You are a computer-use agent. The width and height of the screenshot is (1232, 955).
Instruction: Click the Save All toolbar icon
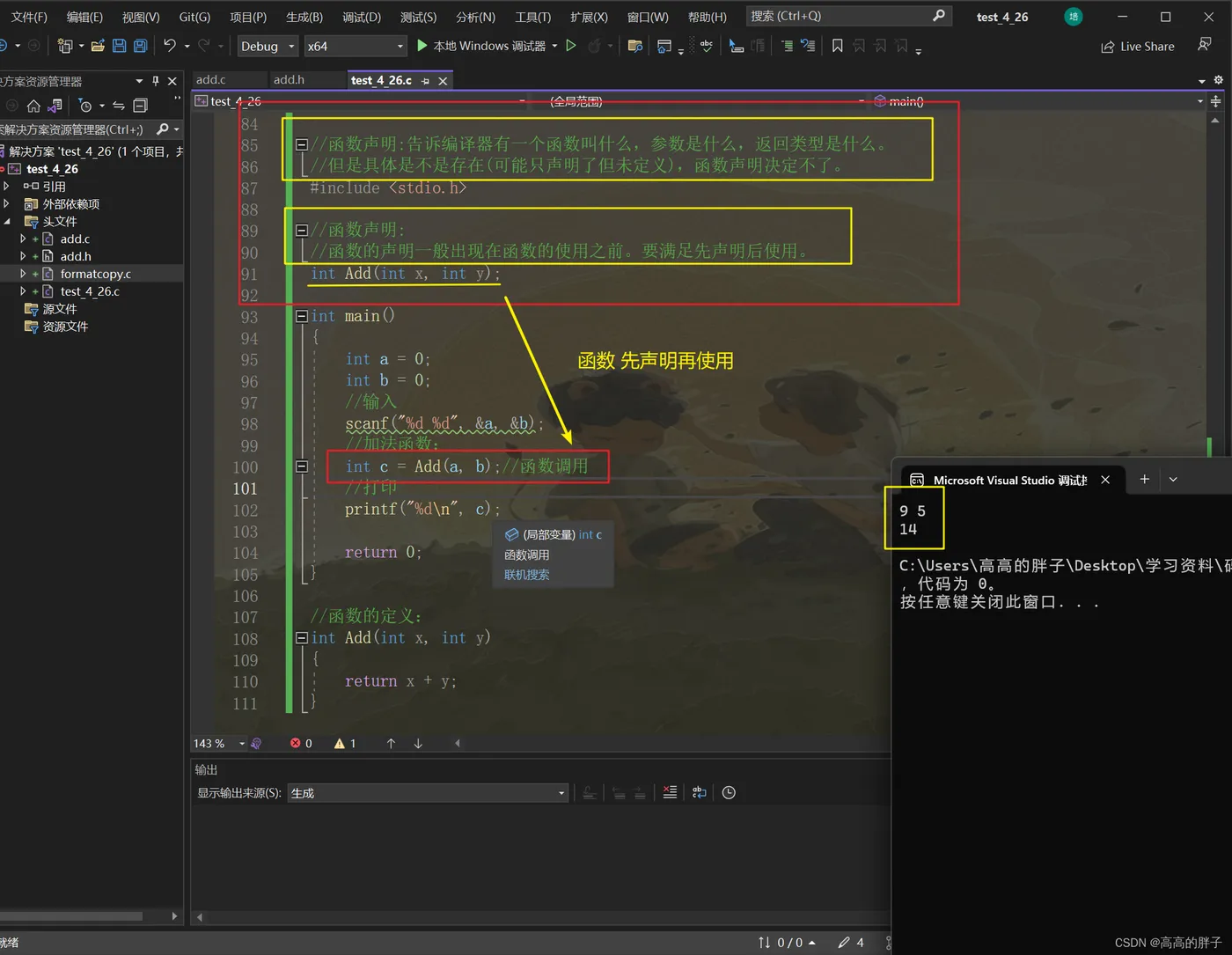[140, 46]
